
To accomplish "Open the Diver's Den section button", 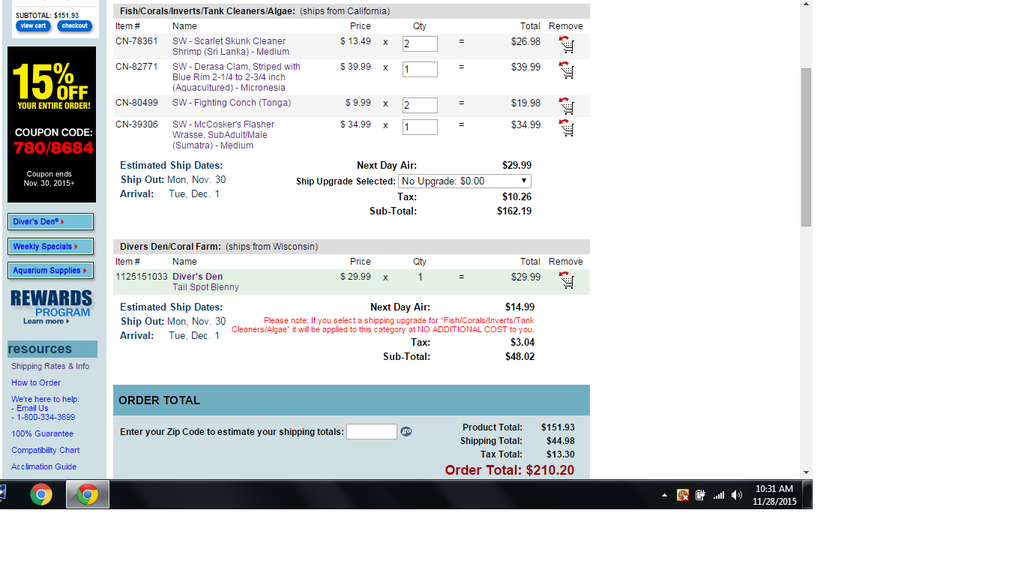I will [50, 222].
